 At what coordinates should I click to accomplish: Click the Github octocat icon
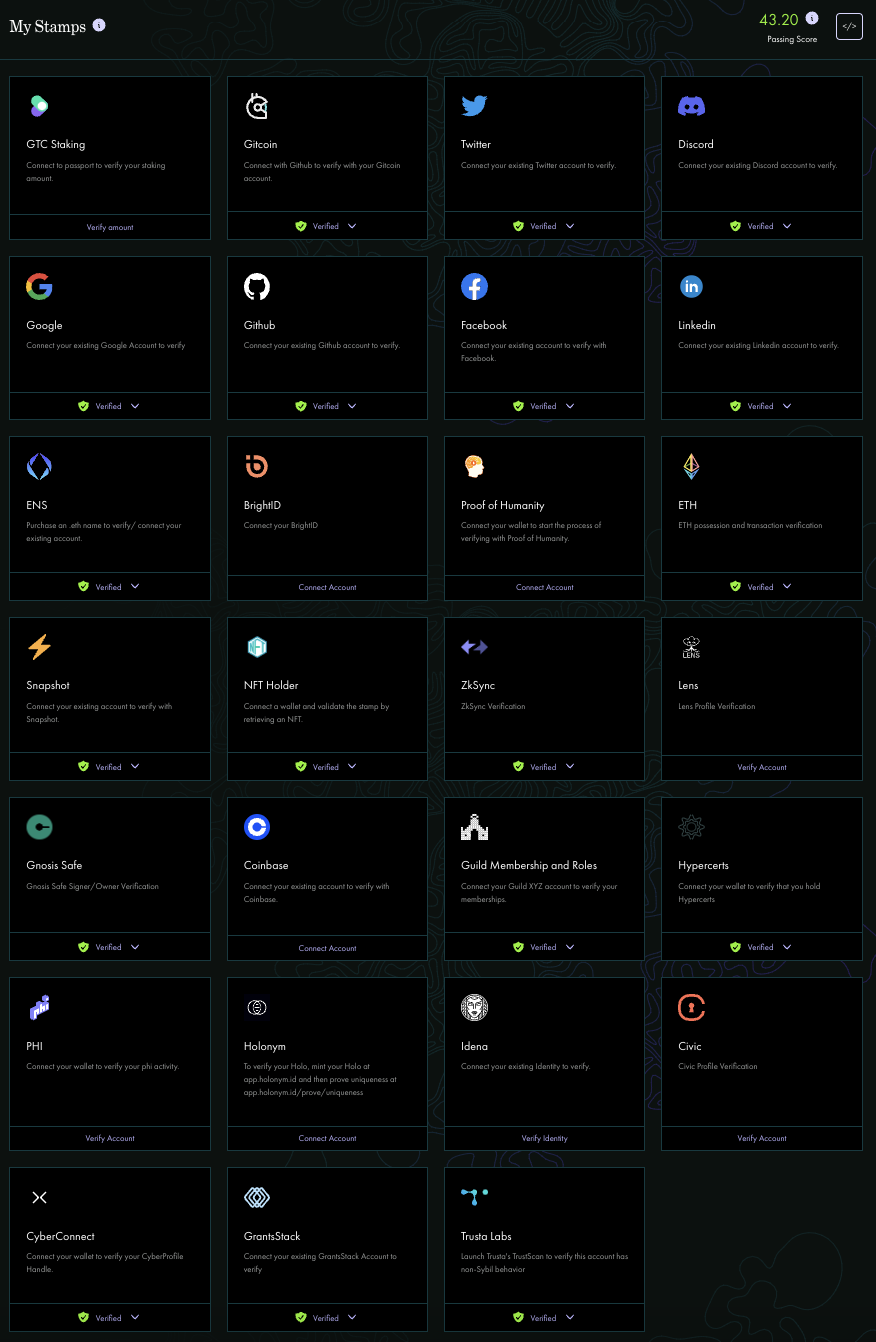click(257, 287)
